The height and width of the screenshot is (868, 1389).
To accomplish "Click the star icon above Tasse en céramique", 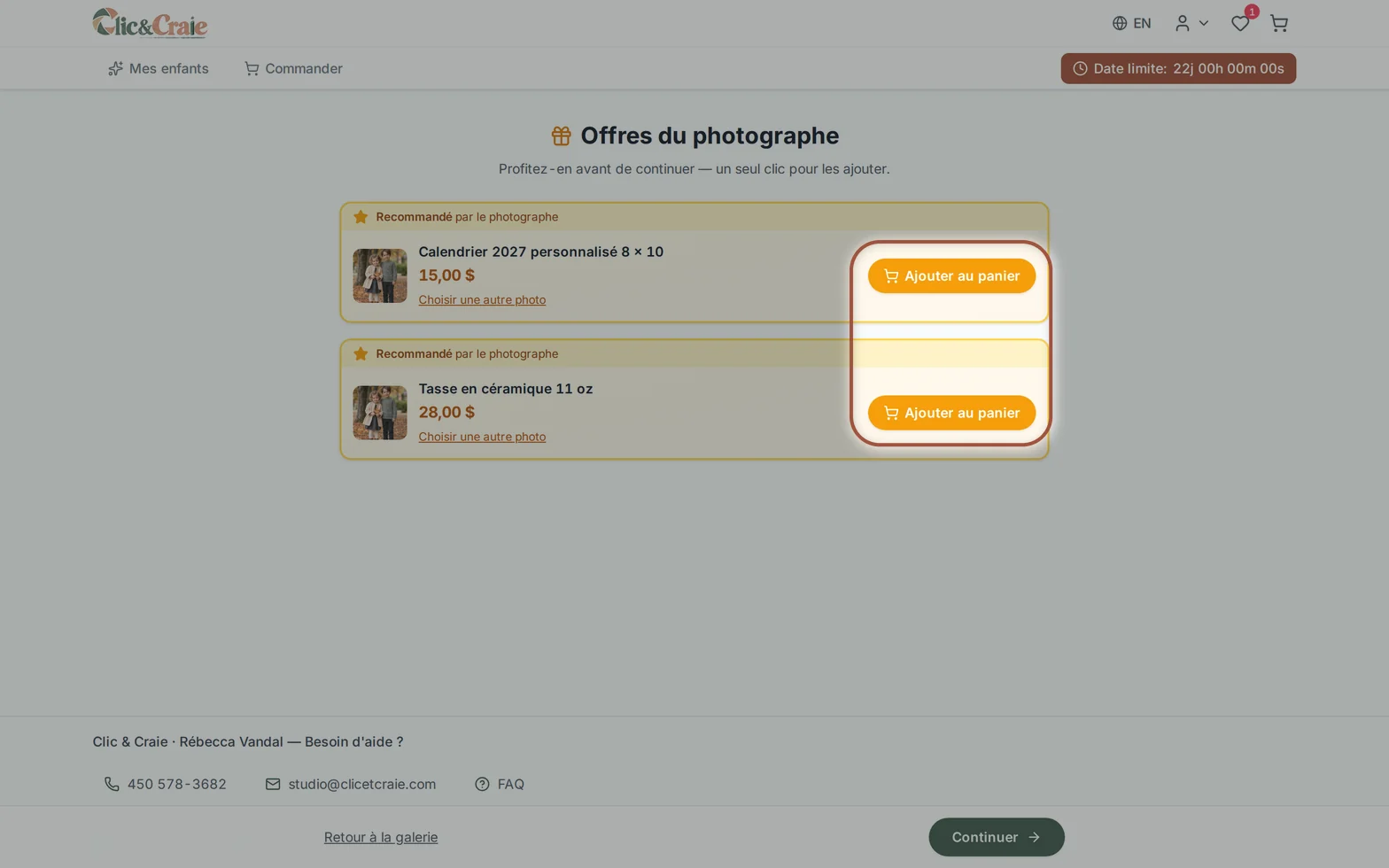I will [x=361, y=354].
